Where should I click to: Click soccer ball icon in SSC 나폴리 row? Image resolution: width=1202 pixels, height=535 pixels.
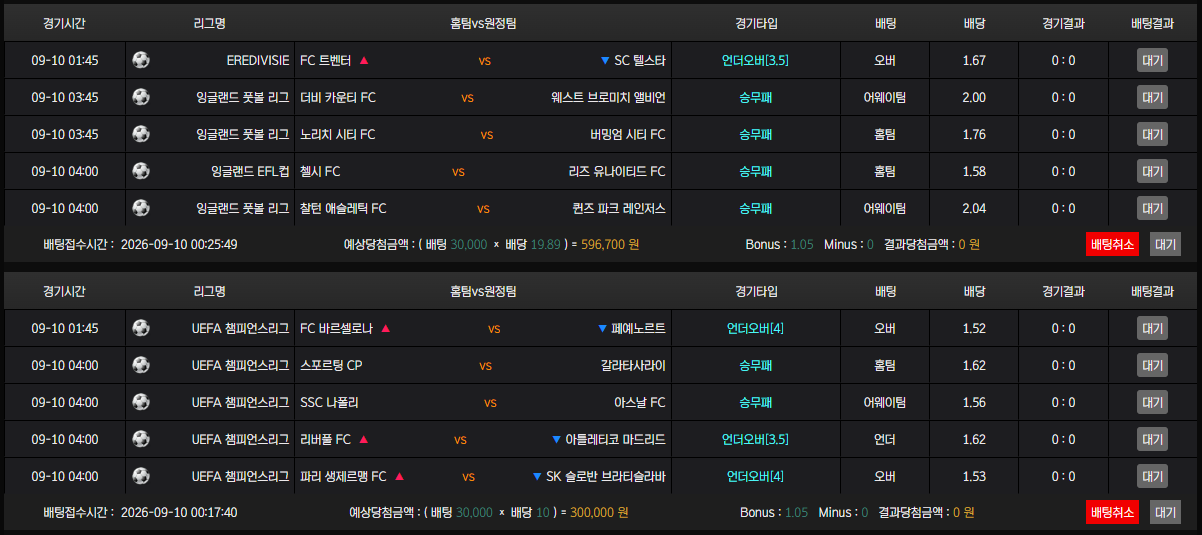coord(141,402)
